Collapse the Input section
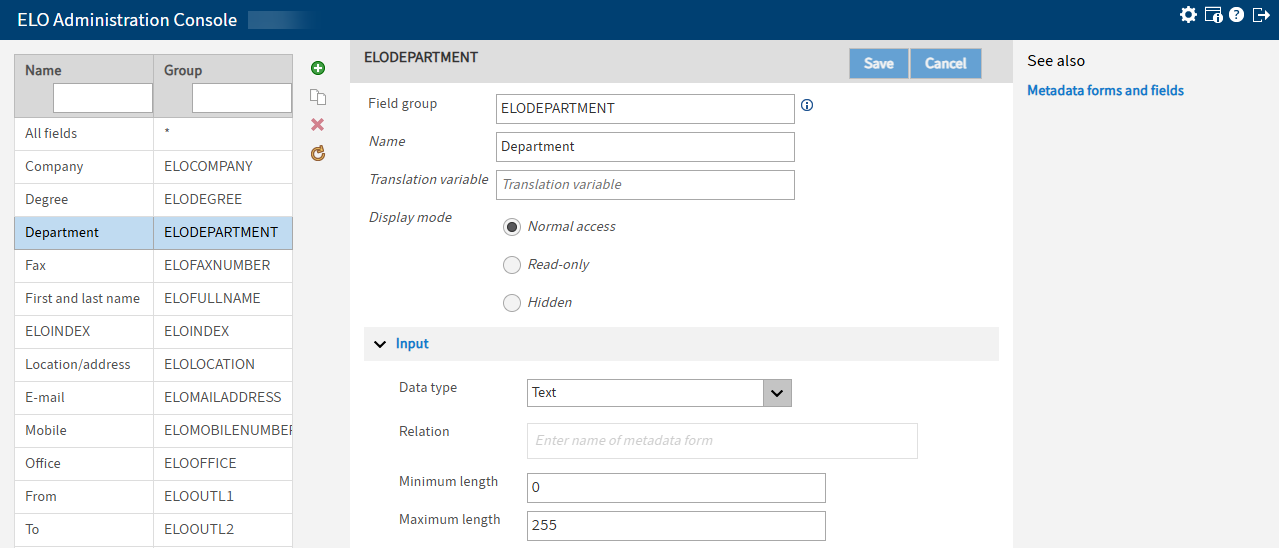Image resolution: width=1279 pixels, height=548 pixels. click(x=380, y=344)
